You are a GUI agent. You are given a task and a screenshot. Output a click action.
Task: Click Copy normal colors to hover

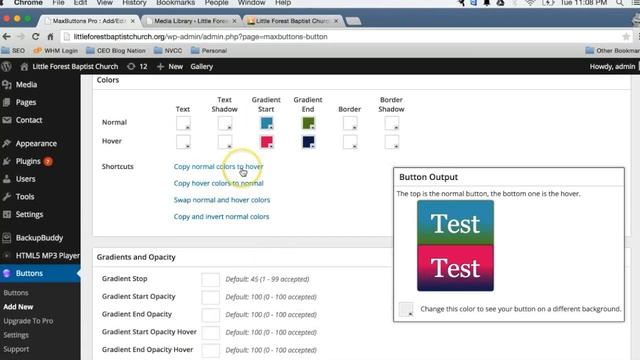click(x=218, y=167)
